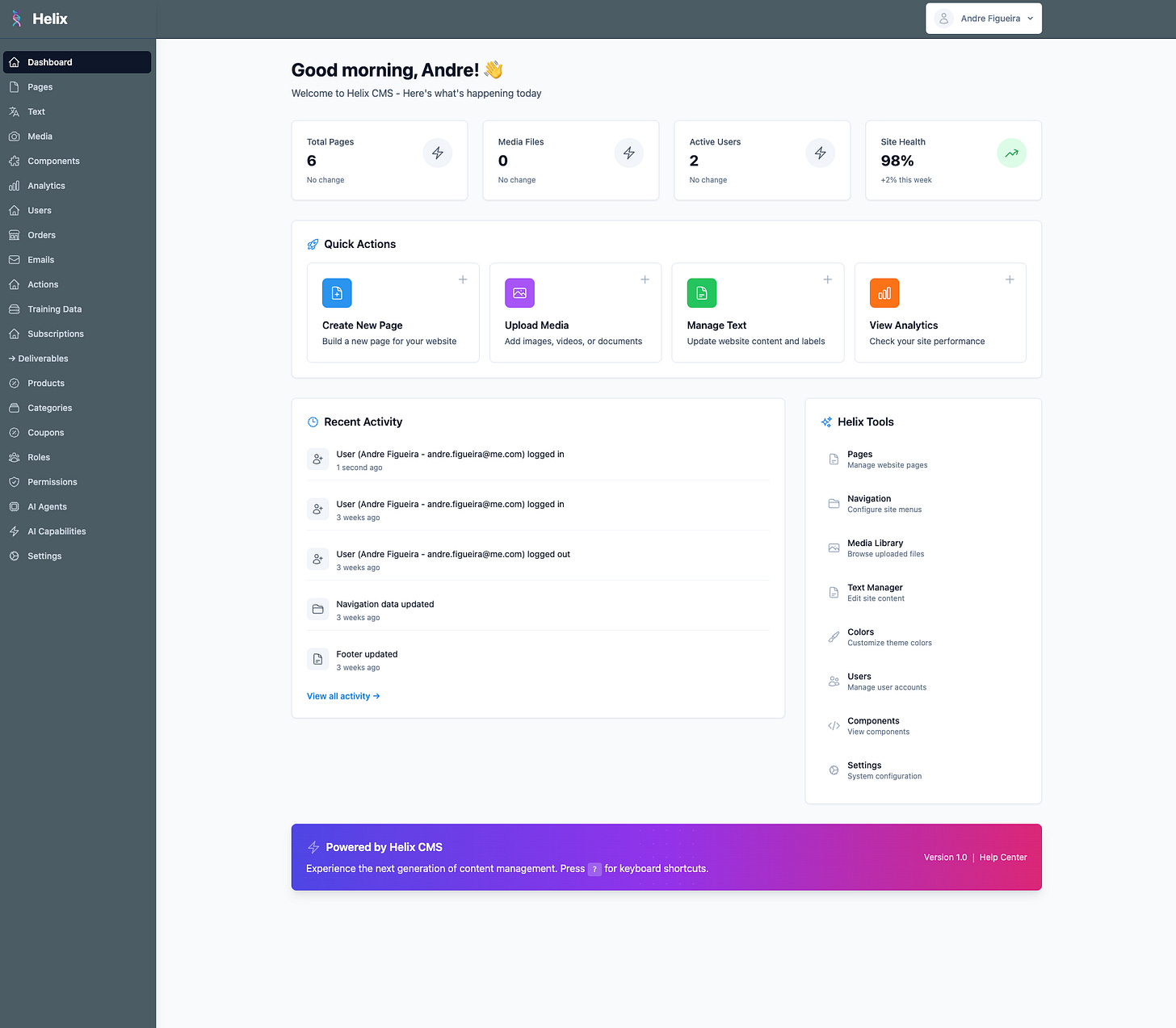Viewport: 1176px width, 1028px height.
Task: Click the AI Capabilities lightning icon
Action: (x=14, y=531)
